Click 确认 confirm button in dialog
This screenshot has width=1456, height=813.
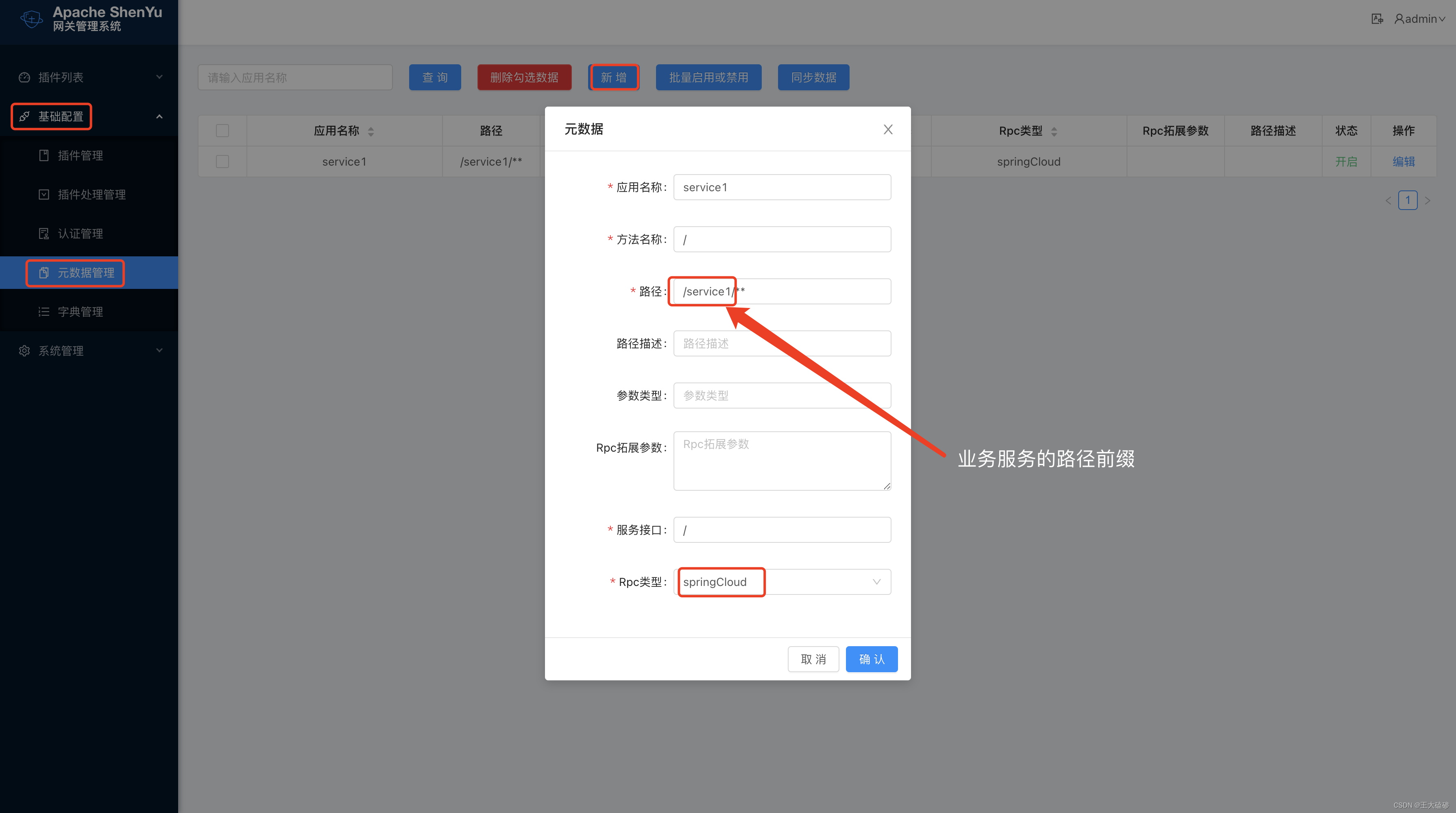coord(872,659)
